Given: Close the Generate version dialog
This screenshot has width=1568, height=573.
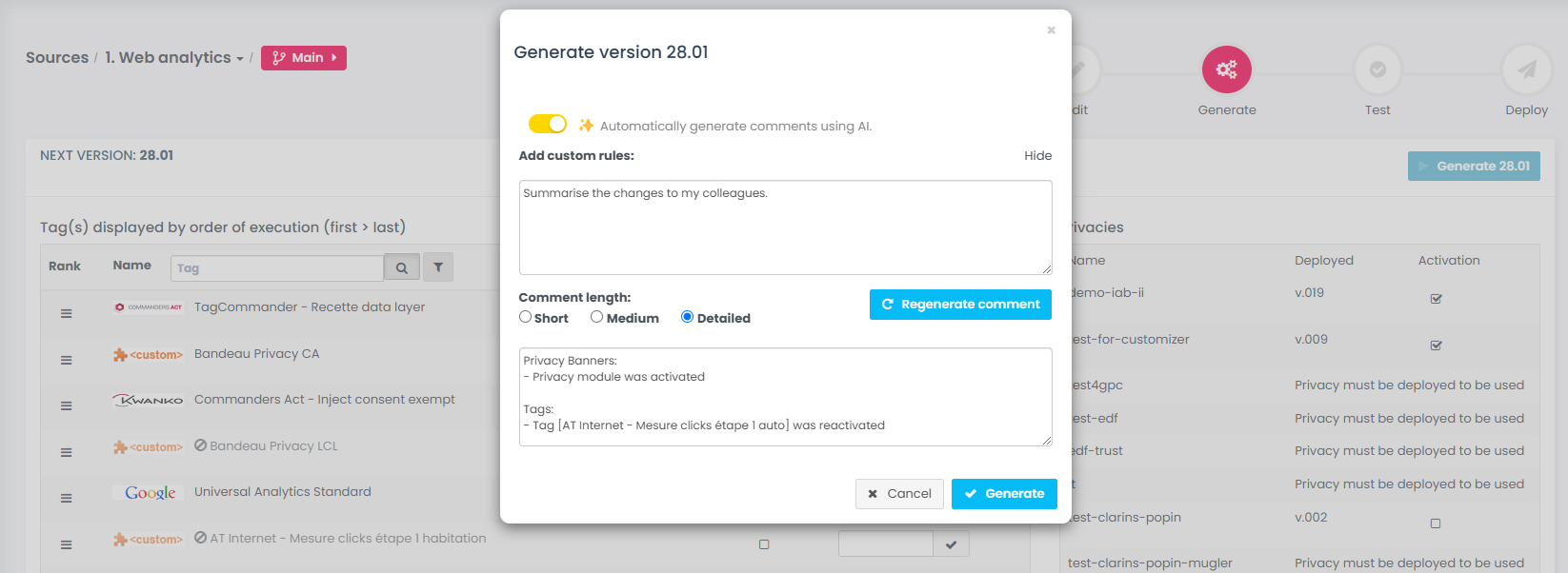Looking at the screenshot, I should [1051, 30].
